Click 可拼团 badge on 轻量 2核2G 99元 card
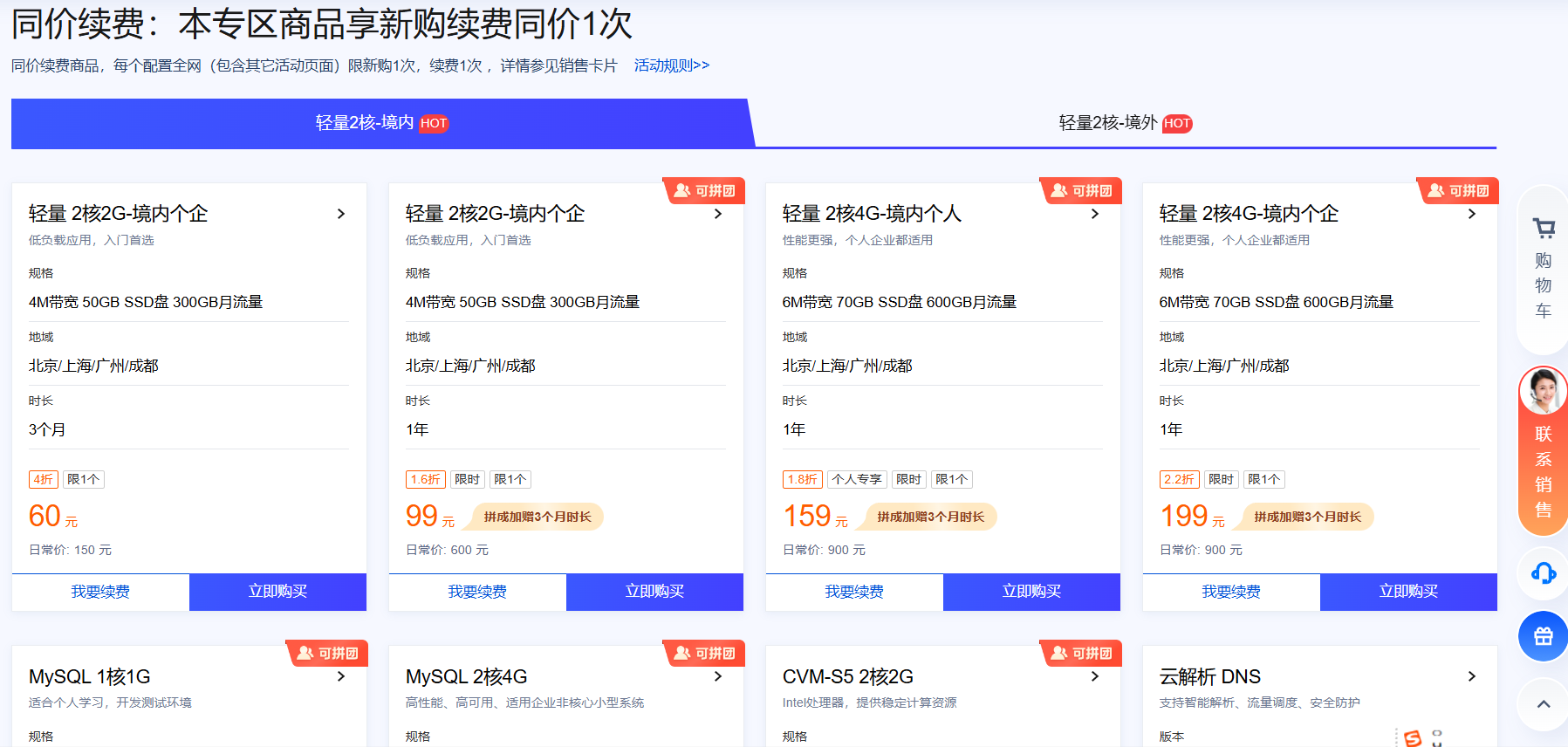The image size is (1568, 747). tap(705, 191)
